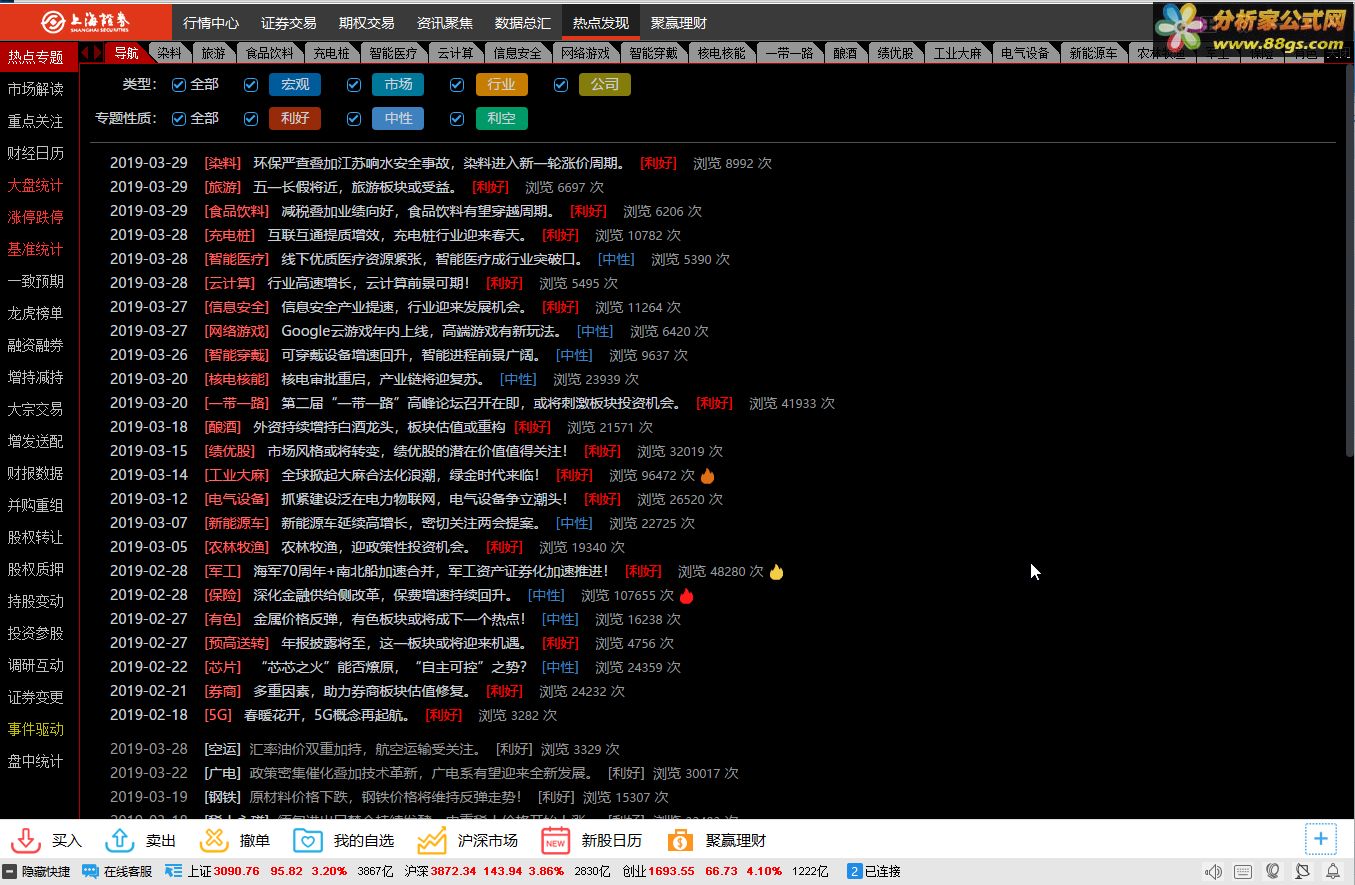Open the 新股日历 calendar icon
Image resolution: width=1355 pixels, height=885 pixels.
[x=556, y=840]
